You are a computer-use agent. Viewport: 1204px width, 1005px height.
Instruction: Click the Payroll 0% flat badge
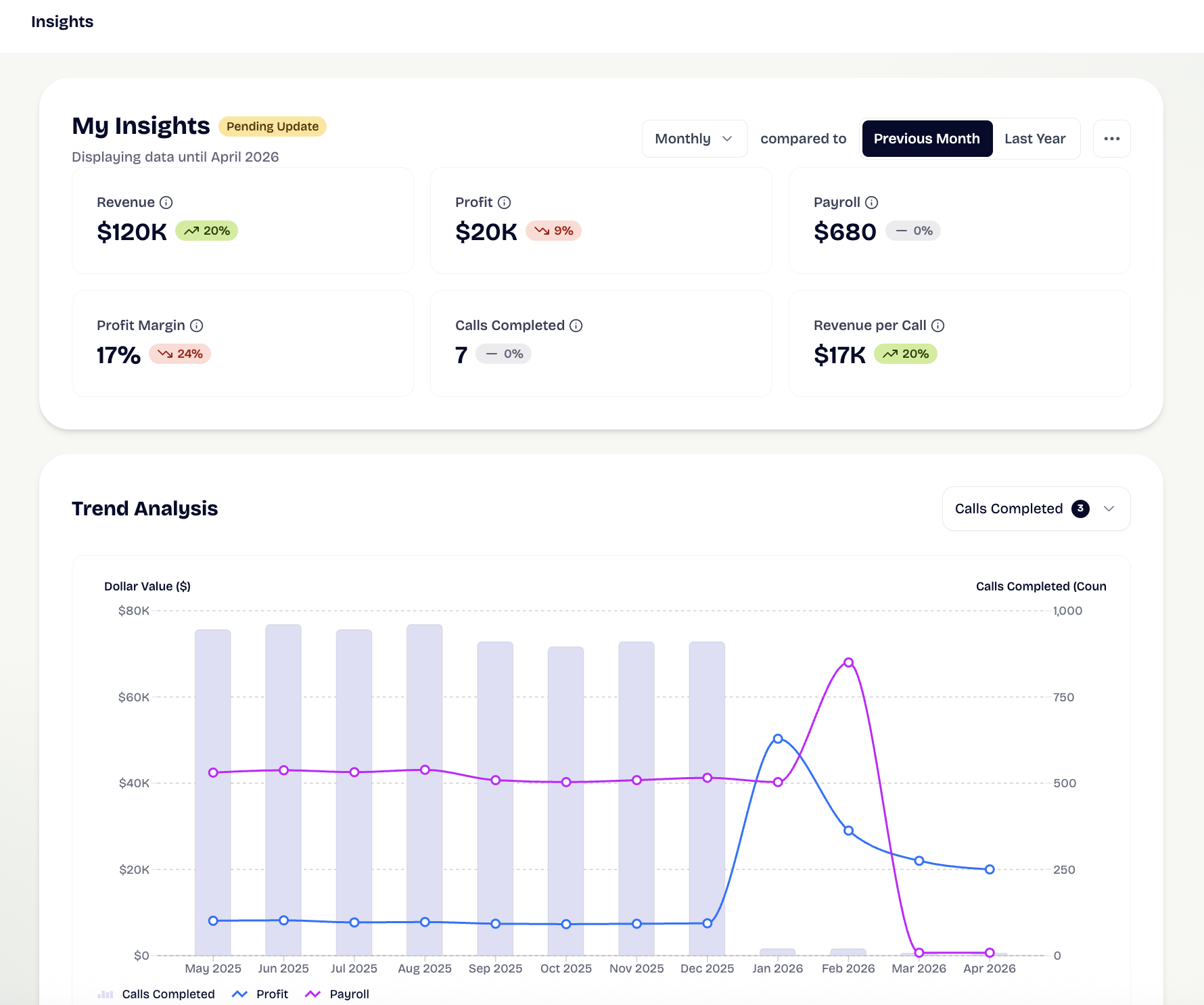click(914, 231)
